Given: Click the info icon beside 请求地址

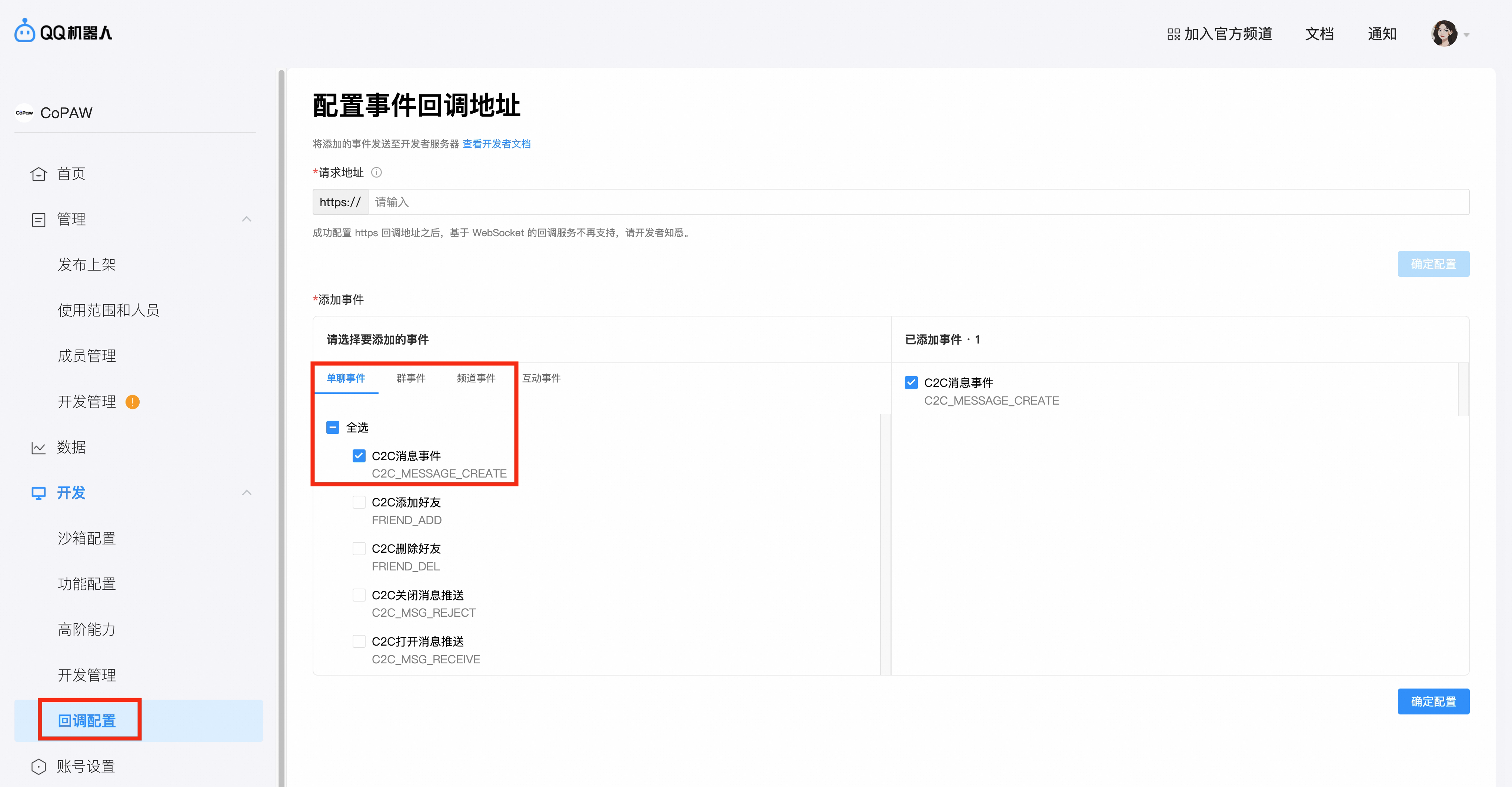Looking at the screenshot, I should 376,172.
